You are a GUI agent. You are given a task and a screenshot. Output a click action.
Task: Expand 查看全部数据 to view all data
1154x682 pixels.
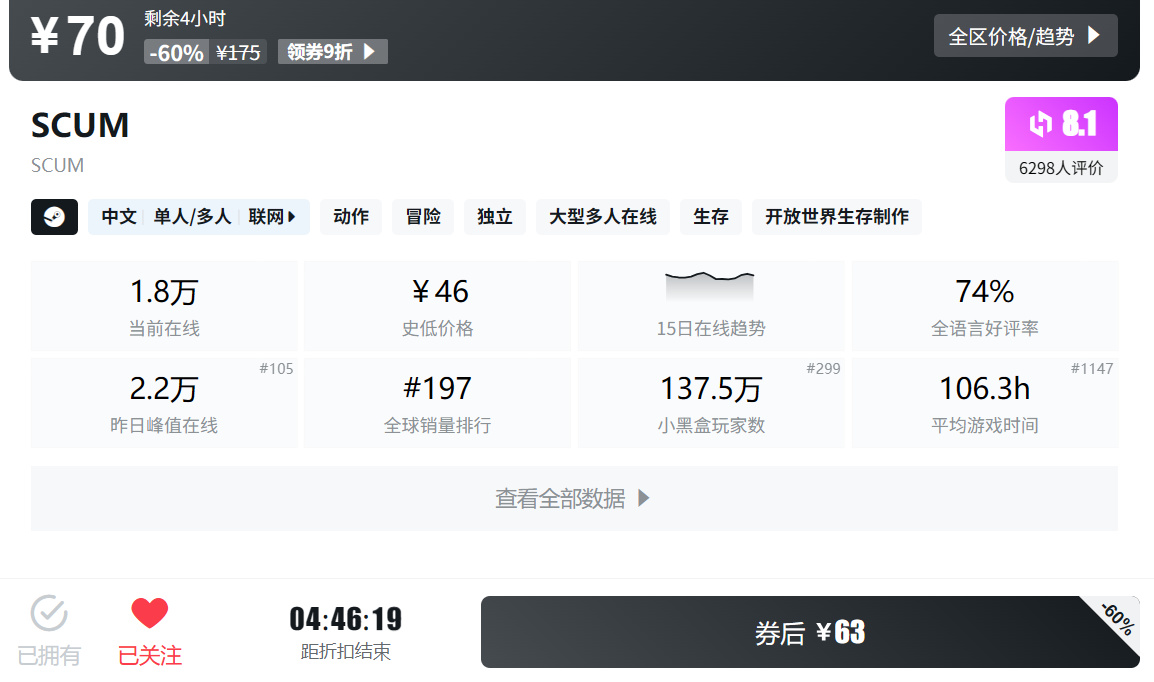(574, 498)
